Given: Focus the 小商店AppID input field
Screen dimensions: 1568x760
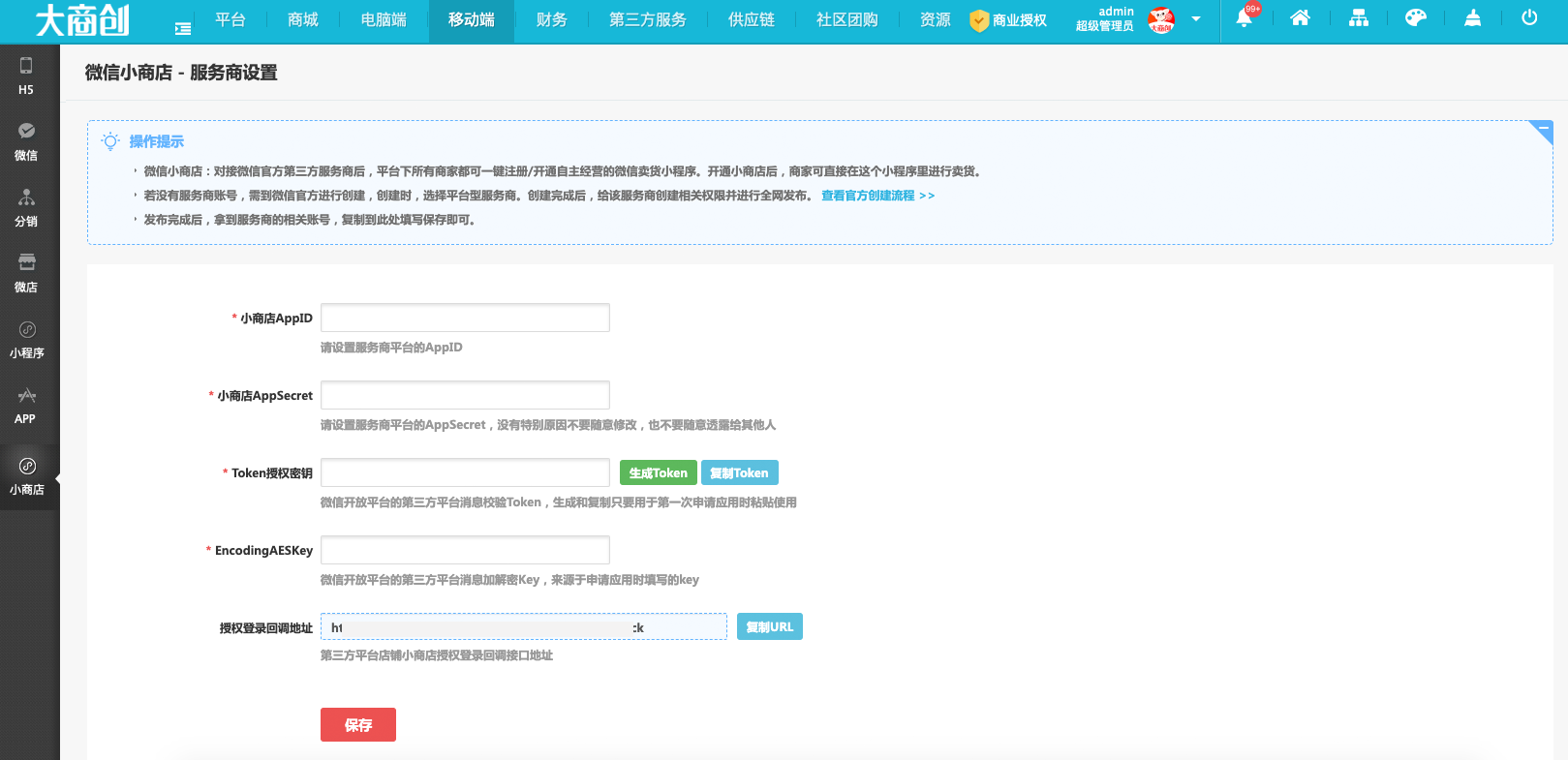Looking at the screenshot, I should (465, 318).
